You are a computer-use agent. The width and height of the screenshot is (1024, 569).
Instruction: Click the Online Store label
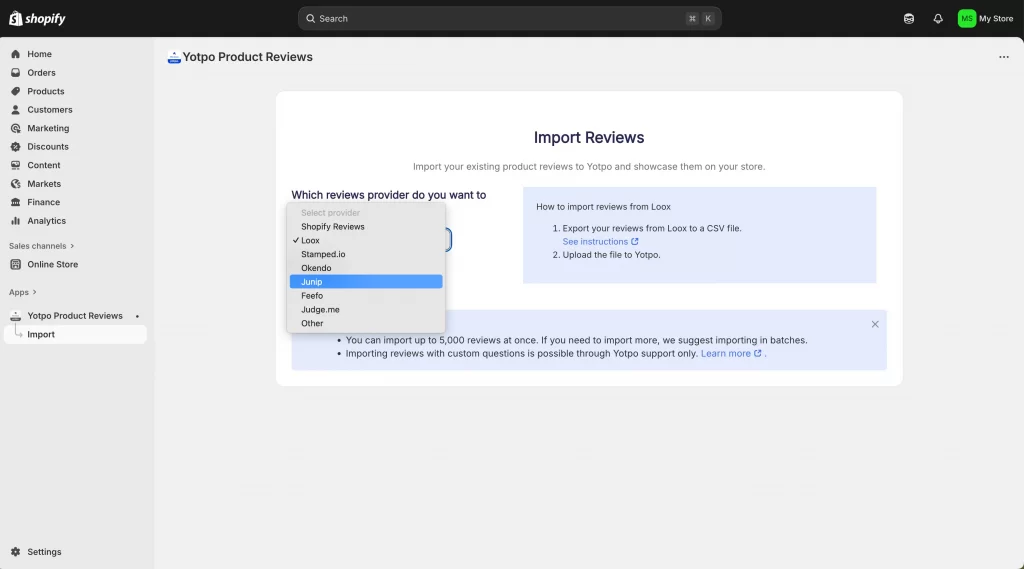click(x=53, y=265)
